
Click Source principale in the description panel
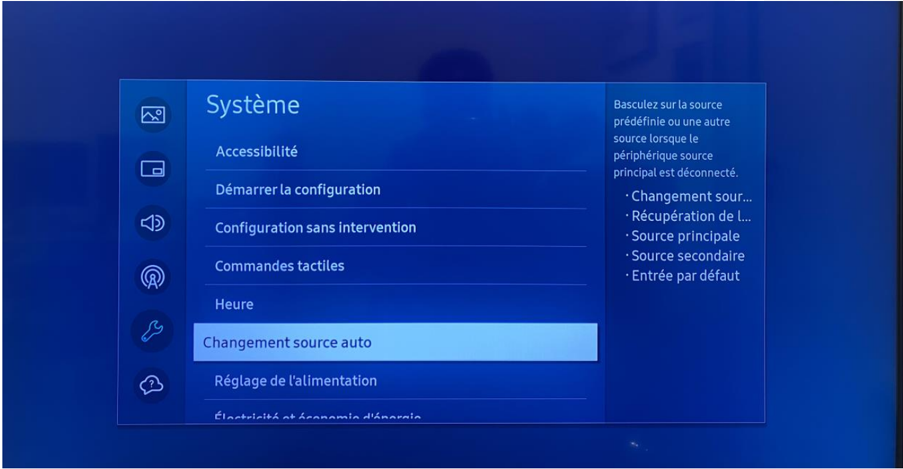tap(685, 236)
